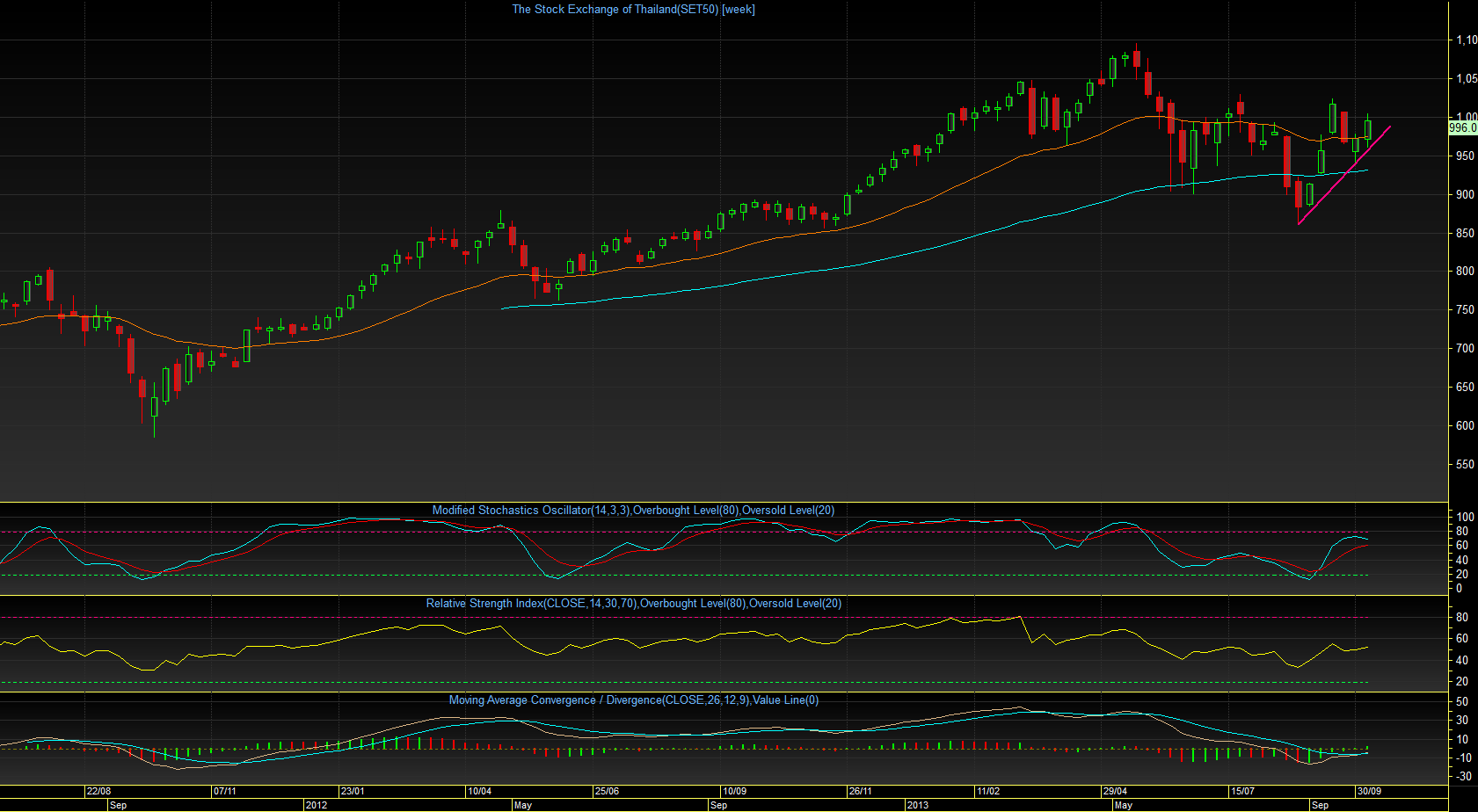Click the 650 price axis label
This screenshot has height=812, width=1478.
point(1465,388)
